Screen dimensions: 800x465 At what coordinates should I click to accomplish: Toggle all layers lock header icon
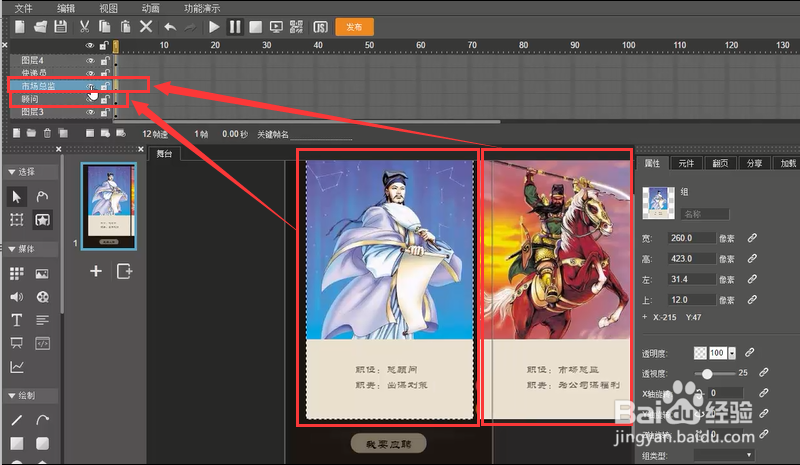click(104, 45)
